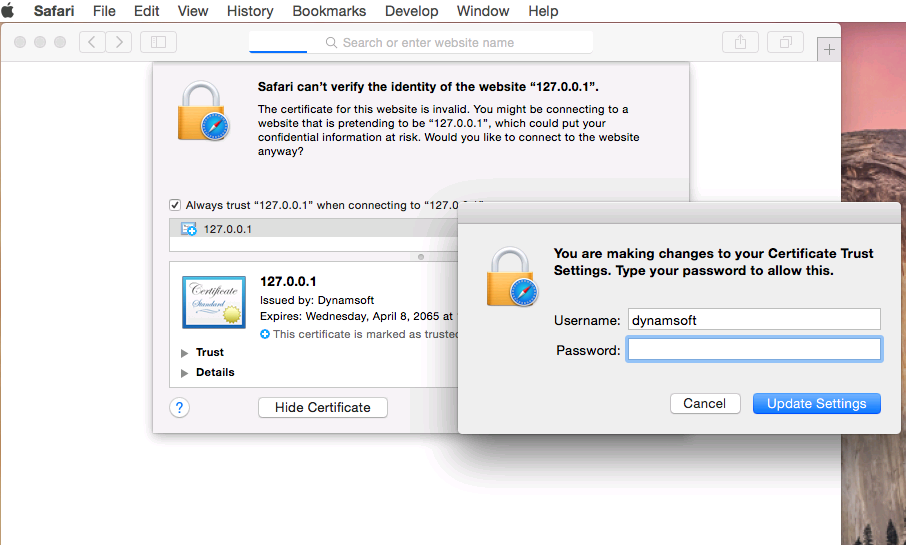Toggle the sidebar button in toolbar
Viewport: 906px width, 545px height.
(x=158, y=42)
